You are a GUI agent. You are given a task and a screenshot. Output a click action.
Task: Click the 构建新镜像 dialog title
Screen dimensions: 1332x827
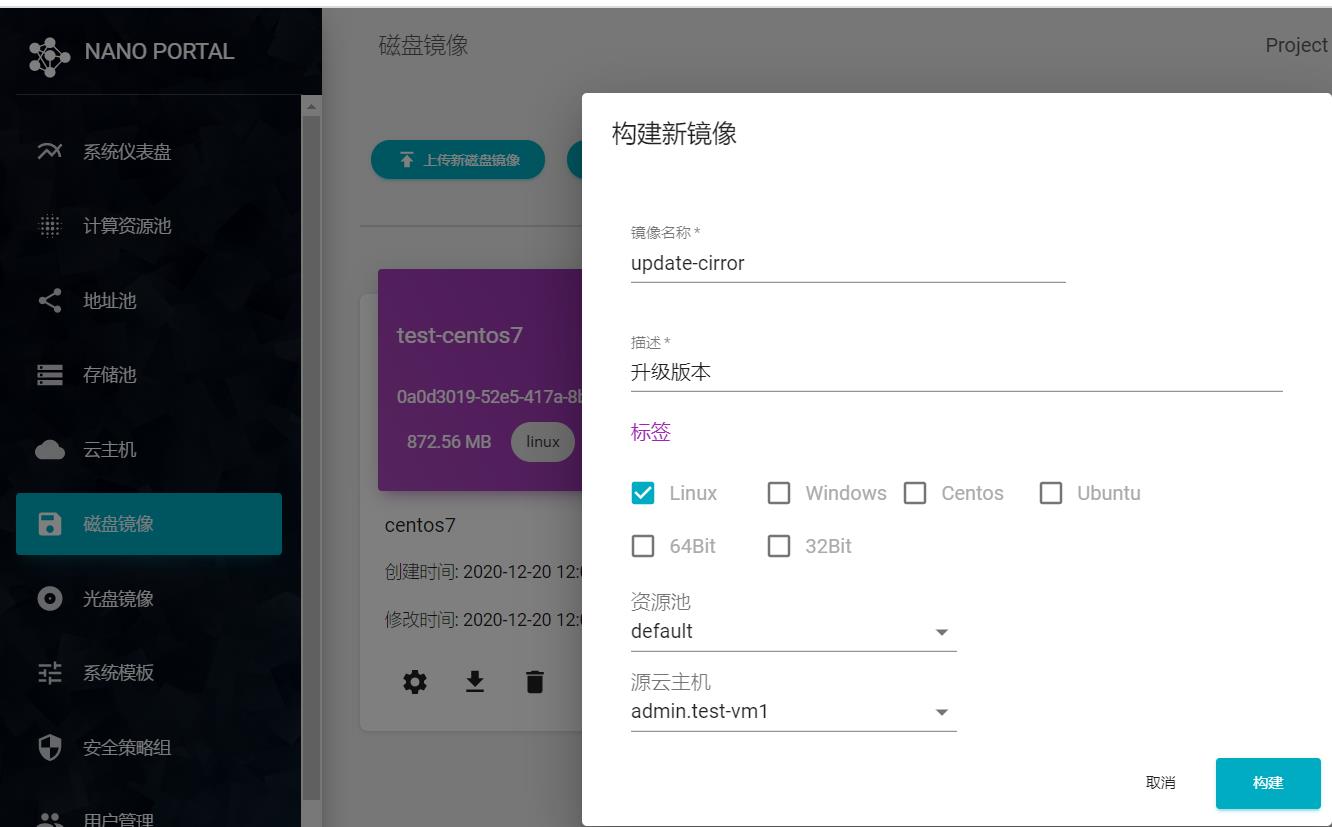coord(674,134)
